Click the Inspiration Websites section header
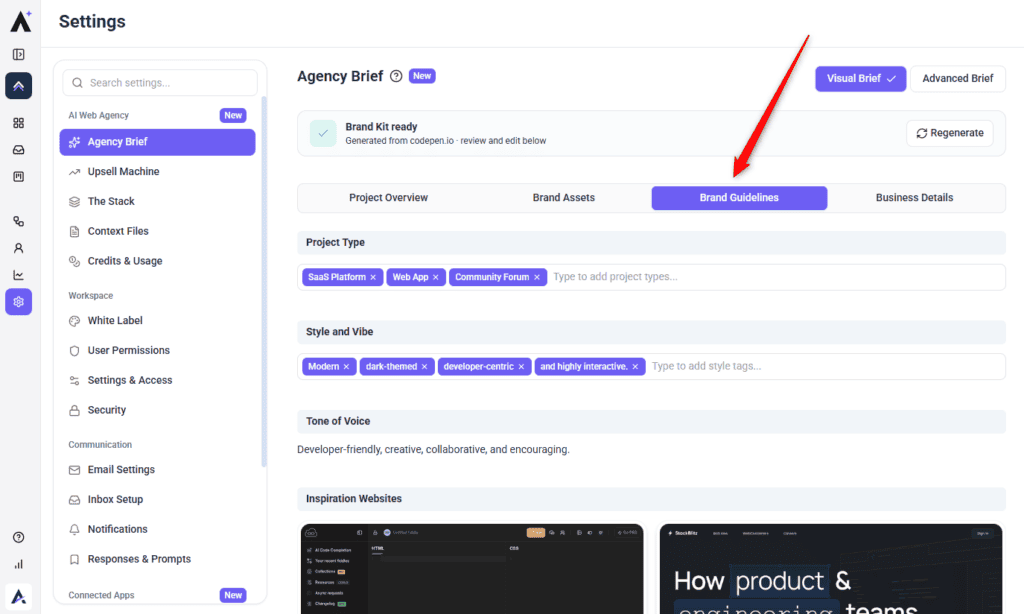This screenshot has width=1024, height=614. point(651,499)
